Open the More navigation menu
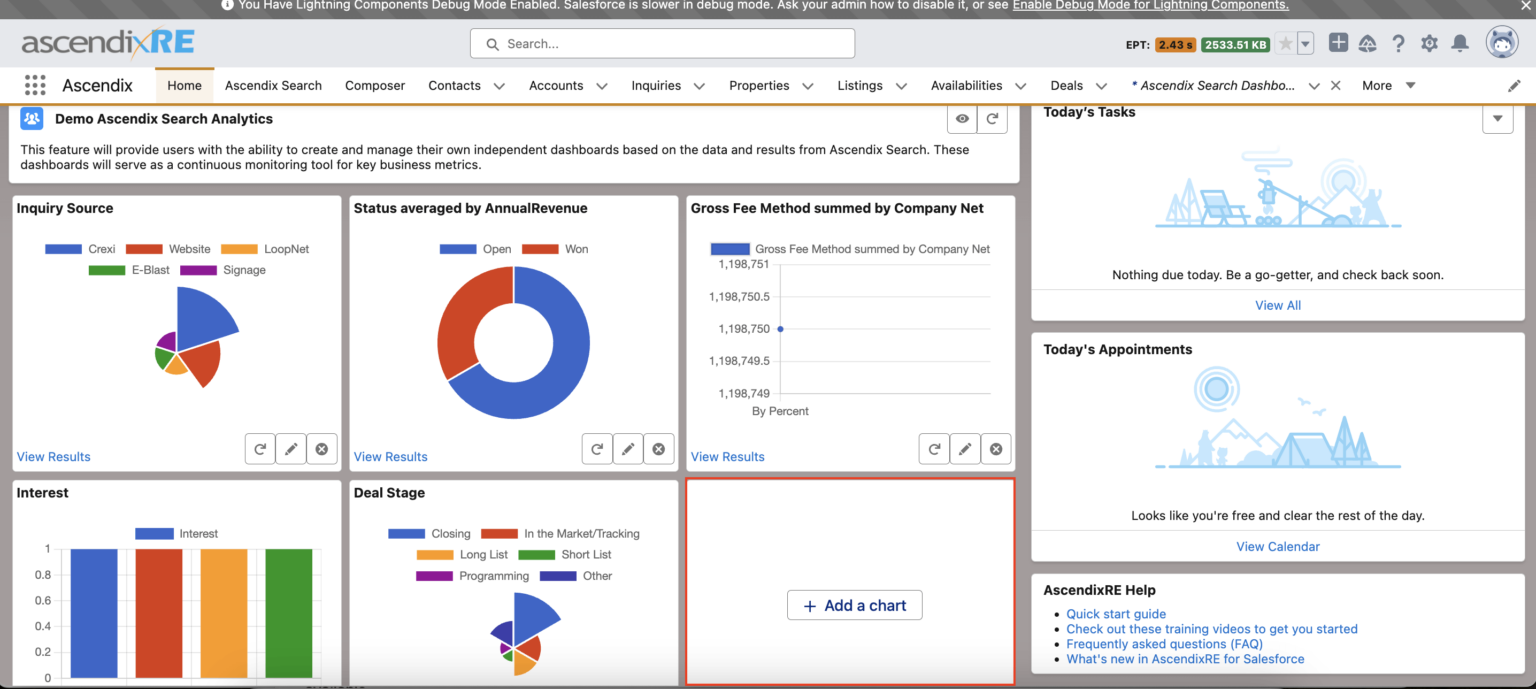 (1389, 86)
